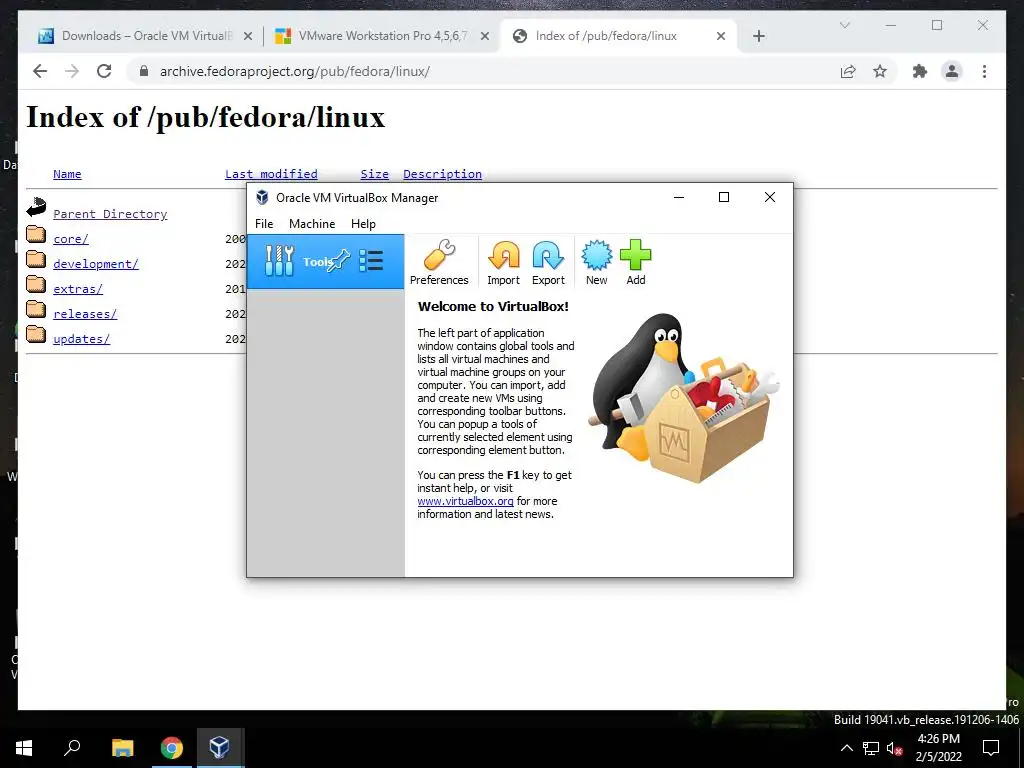Close the Index of /pub/fedora/linux tab
The width and height of the screenshot is (1024, 768).
coord(721,36)
